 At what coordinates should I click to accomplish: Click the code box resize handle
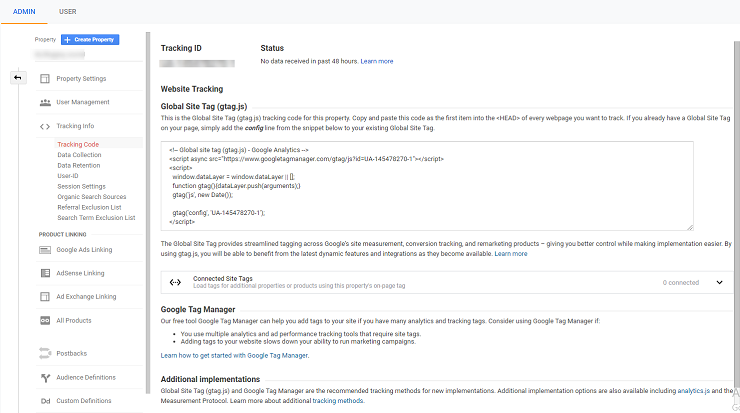click(690, 228)
